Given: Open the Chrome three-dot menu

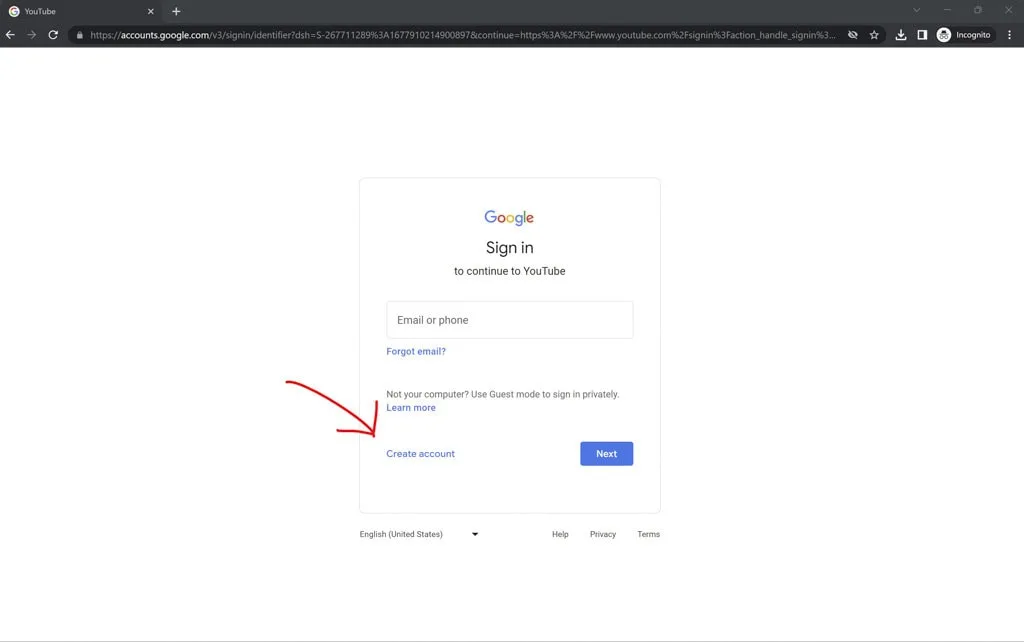Looking at the screenshot, I should pos(1010,34).
